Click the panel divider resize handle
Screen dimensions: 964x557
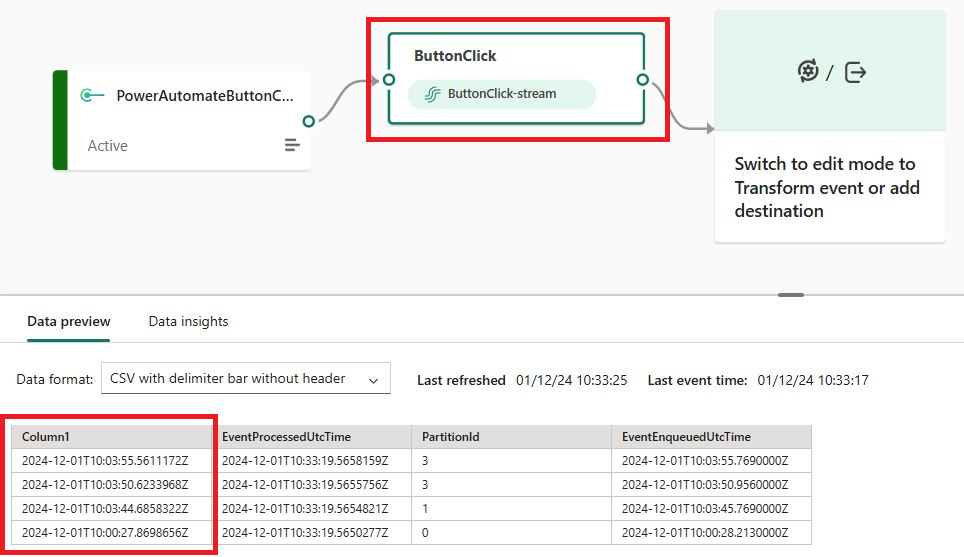tap(791, 295)
